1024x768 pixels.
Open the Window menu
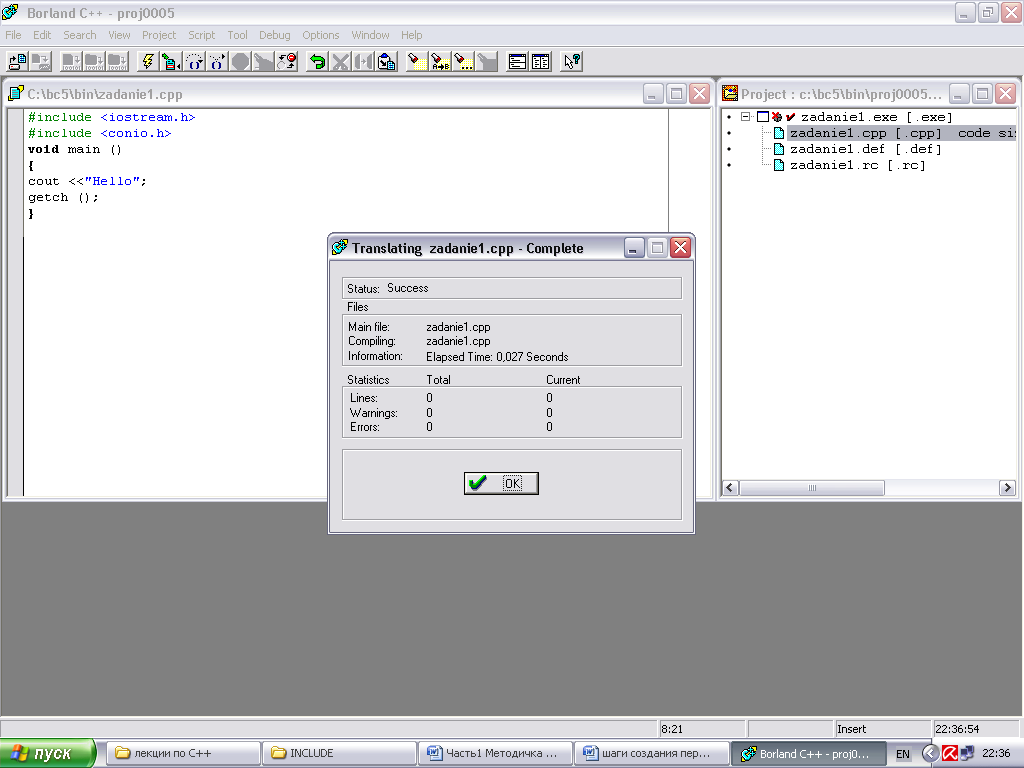pyautogui.click(x=370, y=35)
